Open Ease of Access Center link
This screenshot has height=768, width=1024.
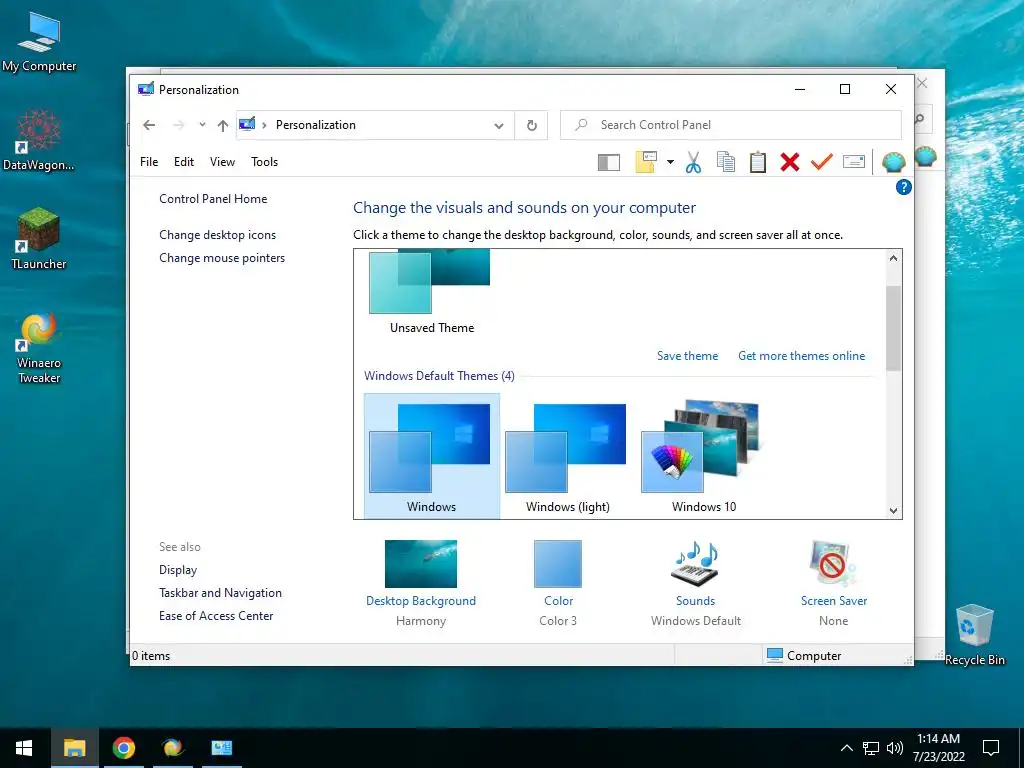pyautogui.click(x=216, y=616)
